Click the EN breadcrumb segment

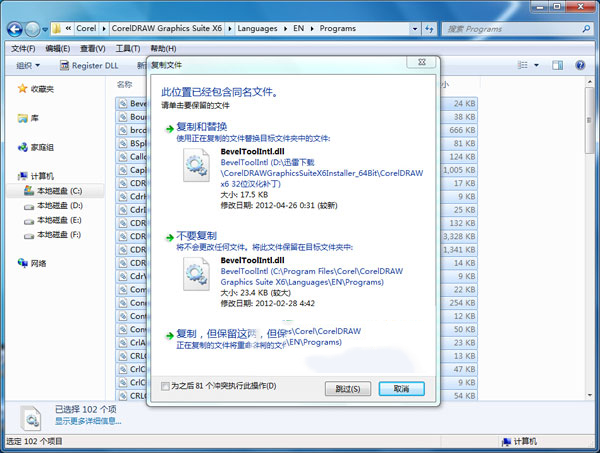click(298, 29)
